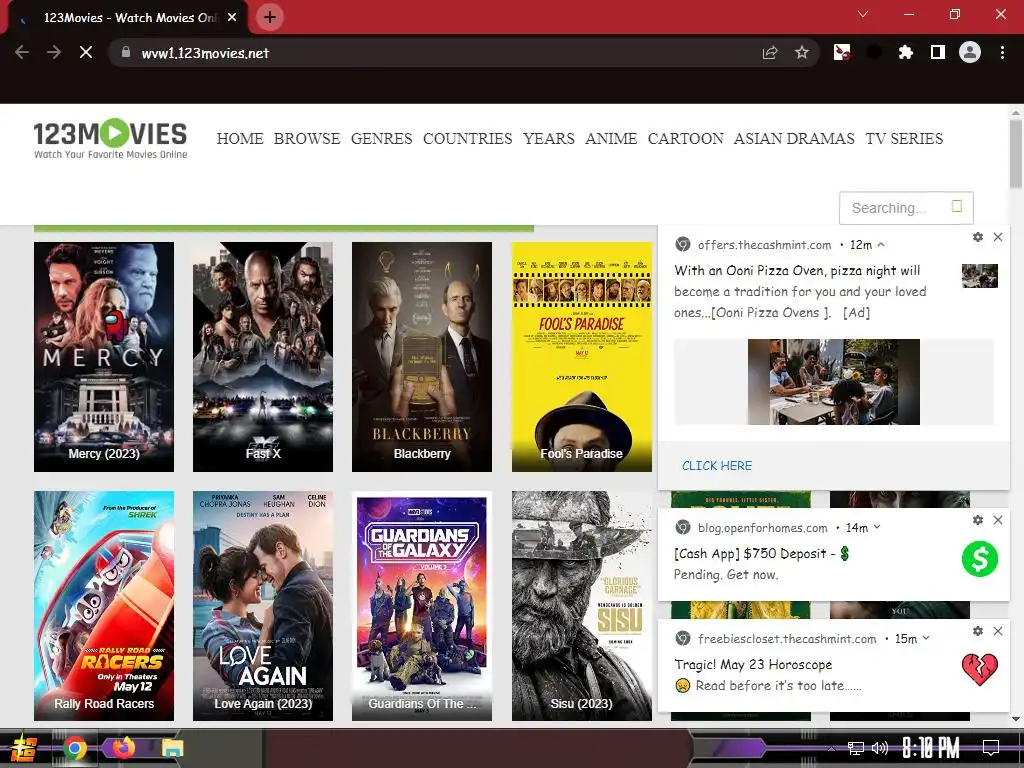This screenshot has width=1024, height=768.
Task: Click the Tragic! May 23 Horoscope text
Action: pos(753,664)
